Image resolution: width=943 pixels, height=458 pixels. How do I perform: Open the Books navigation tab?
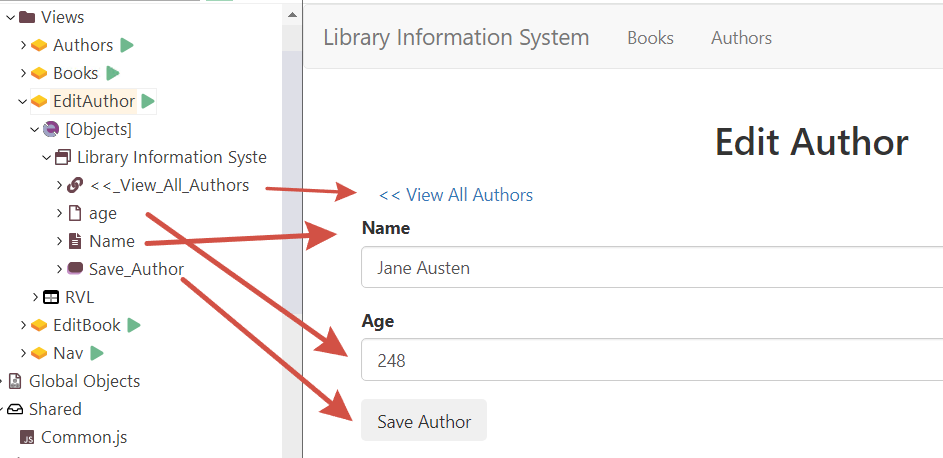[x=650, y=38]
